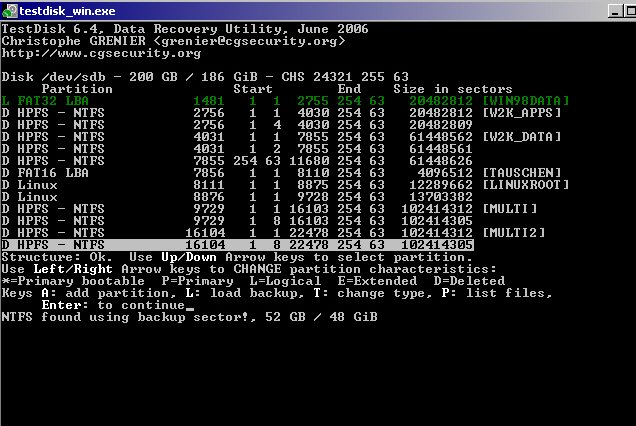Click the sector size value 13703382
The width and height of the screenshot is (636, 426).
[x=441, y=197]
